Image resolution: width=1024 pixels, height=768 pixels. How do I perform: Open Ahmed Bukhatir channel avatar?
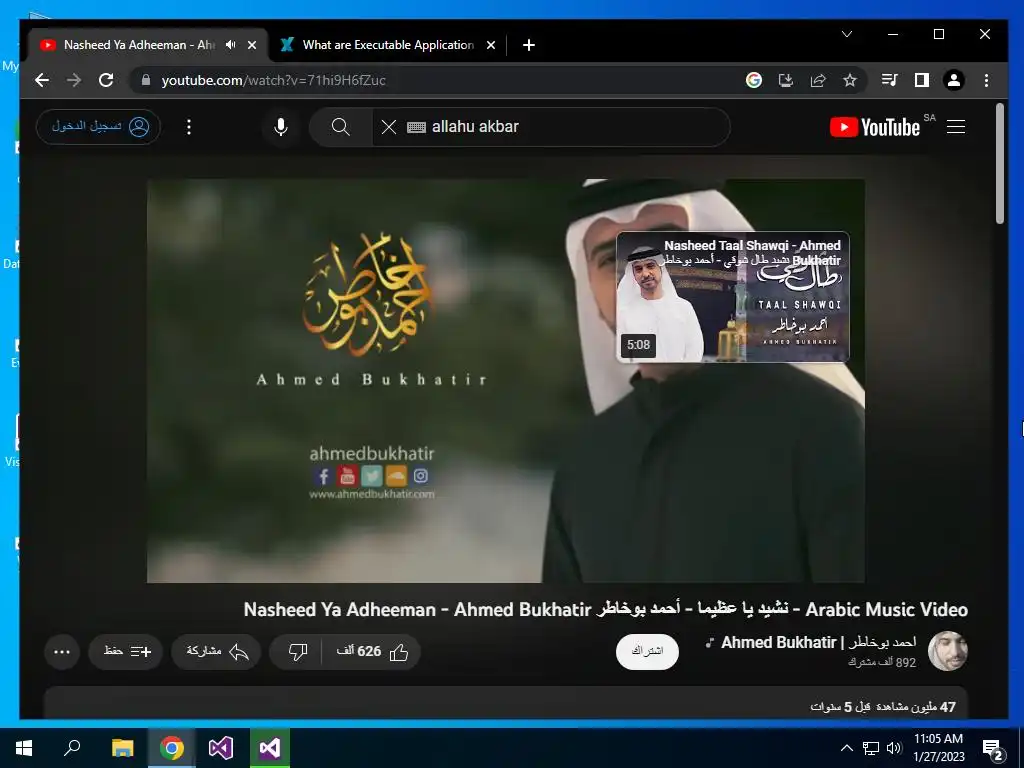(948, 651)
